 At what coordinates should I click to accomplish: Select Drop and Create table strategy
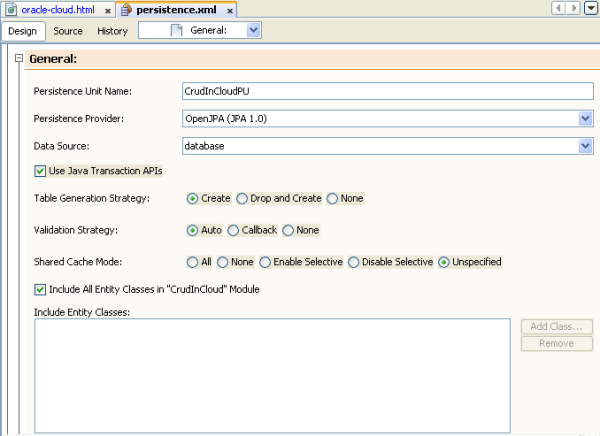(242, 199)
